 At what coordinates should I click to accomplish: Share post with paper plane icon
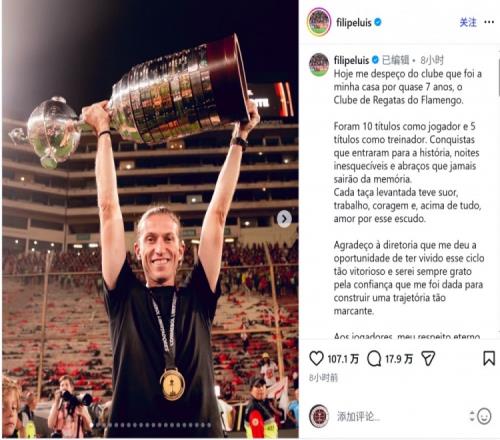(428, 359)
